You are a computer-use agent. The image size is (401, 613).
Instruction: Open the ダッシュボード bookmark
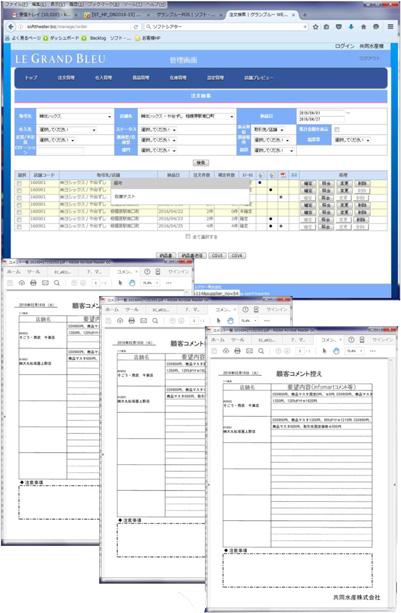[x=62, y=38]
